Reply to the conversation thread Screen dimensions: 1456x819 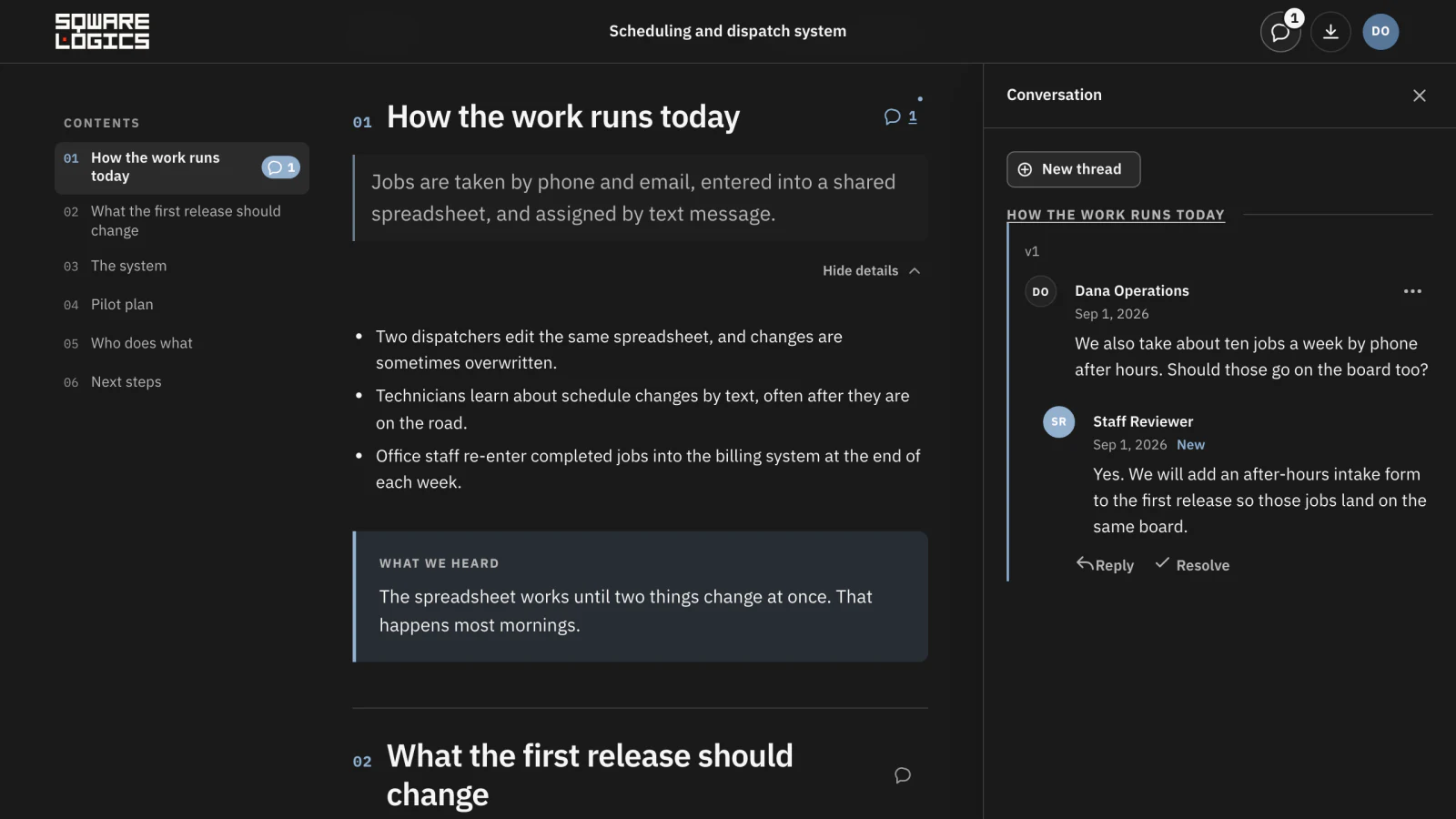[x=1105, y=565]
